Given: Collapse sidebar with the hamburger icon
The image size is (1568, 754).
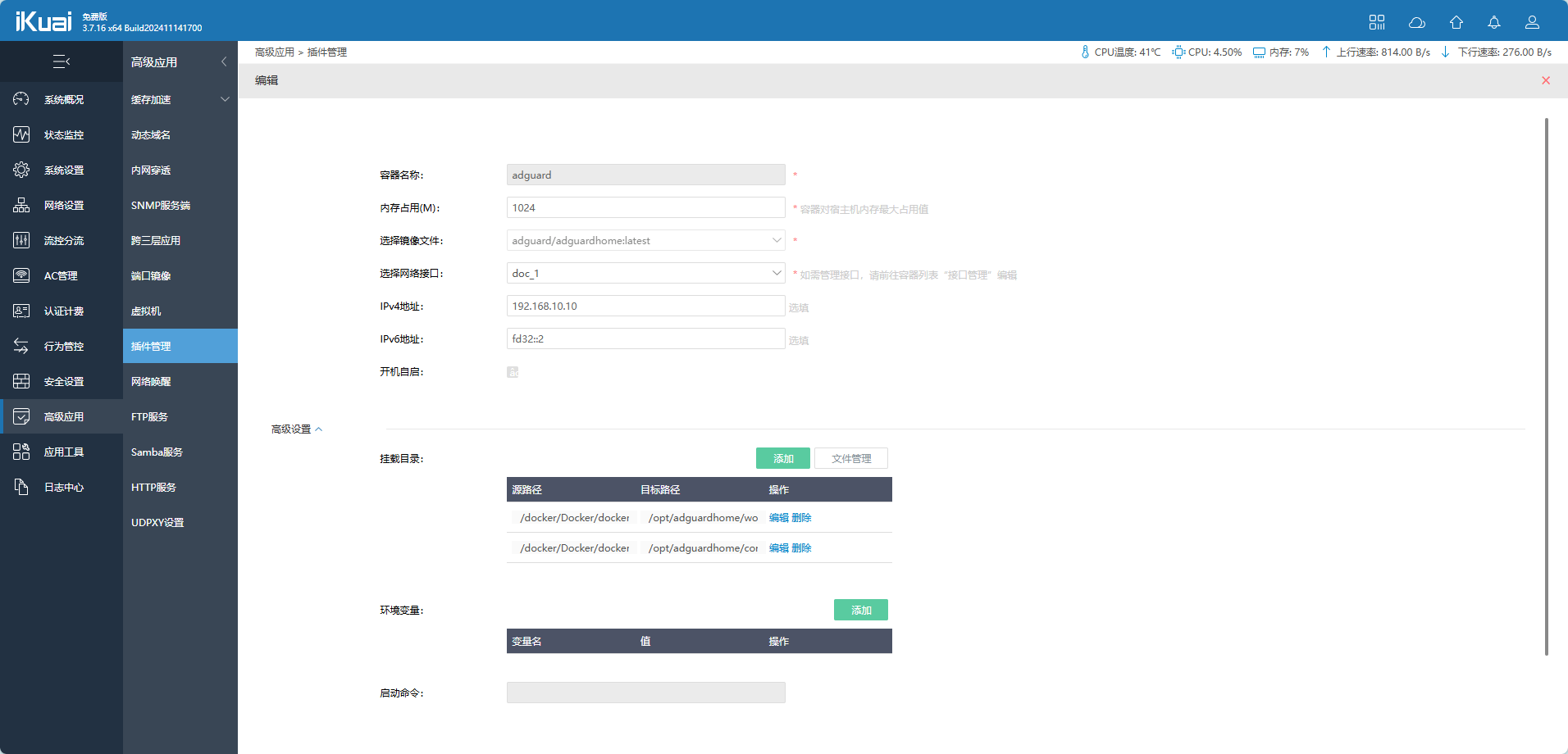Looking at the screenshot, I should point(62,61).
